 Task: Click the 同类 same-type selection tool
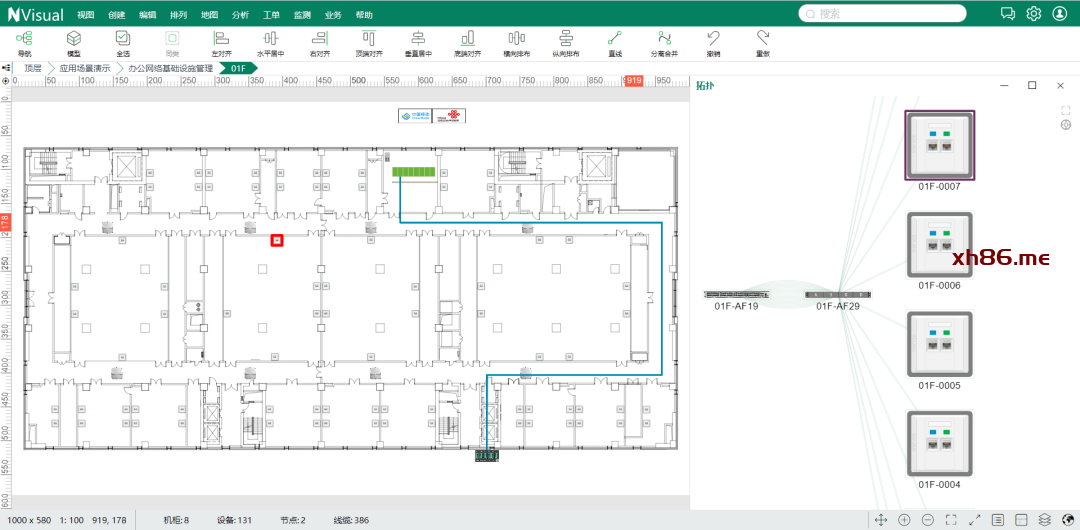[172, 43]
